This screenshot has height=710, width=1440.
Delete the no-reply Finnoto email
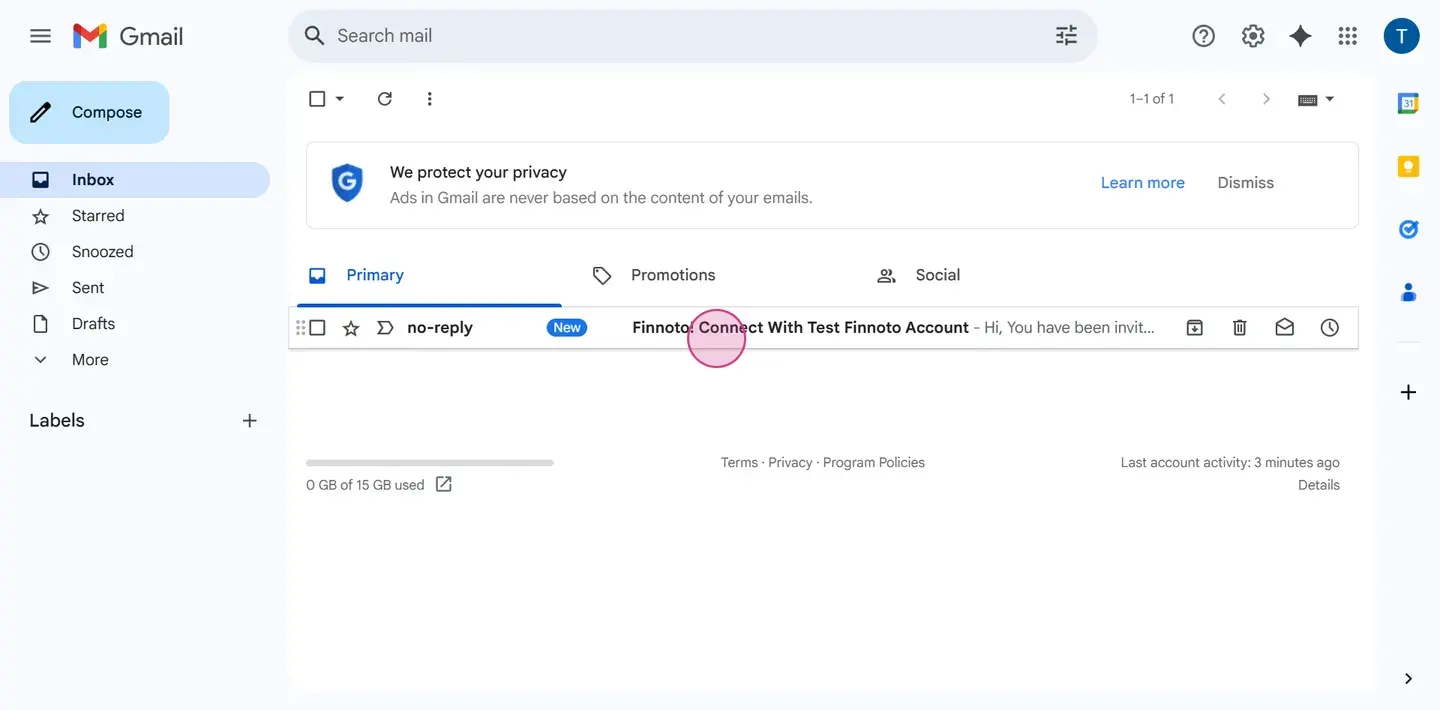(1239, 328)
